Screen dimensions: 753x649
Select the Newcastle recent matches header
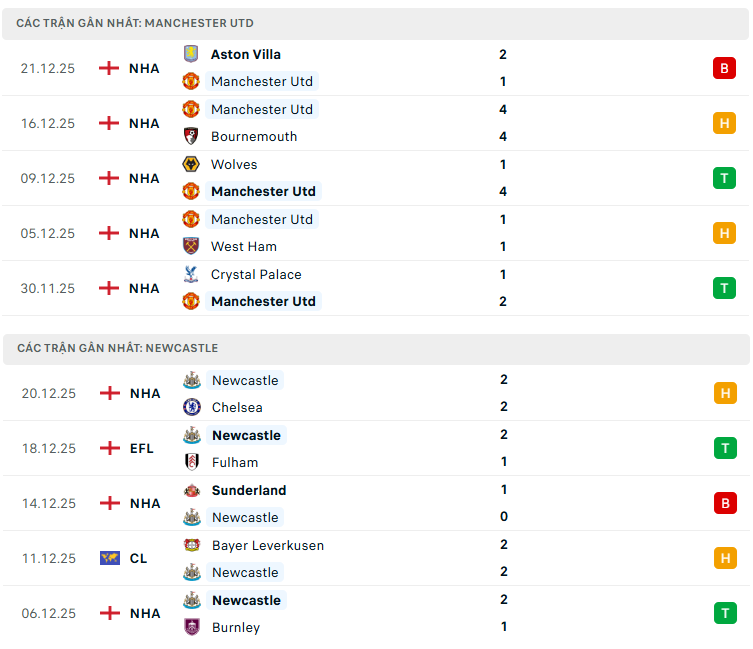click(x=117, y=348)
